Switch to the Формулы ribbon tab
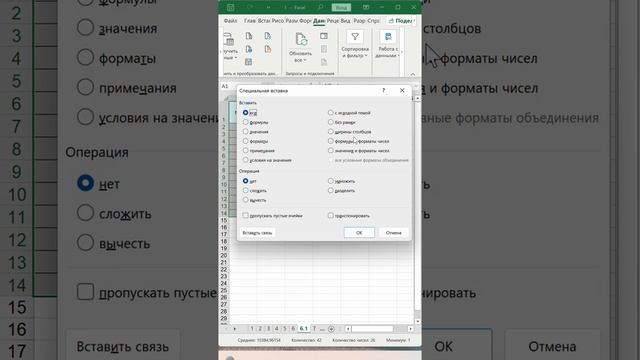The height and width of the screenshot is (360, 640). pos(305,21)
